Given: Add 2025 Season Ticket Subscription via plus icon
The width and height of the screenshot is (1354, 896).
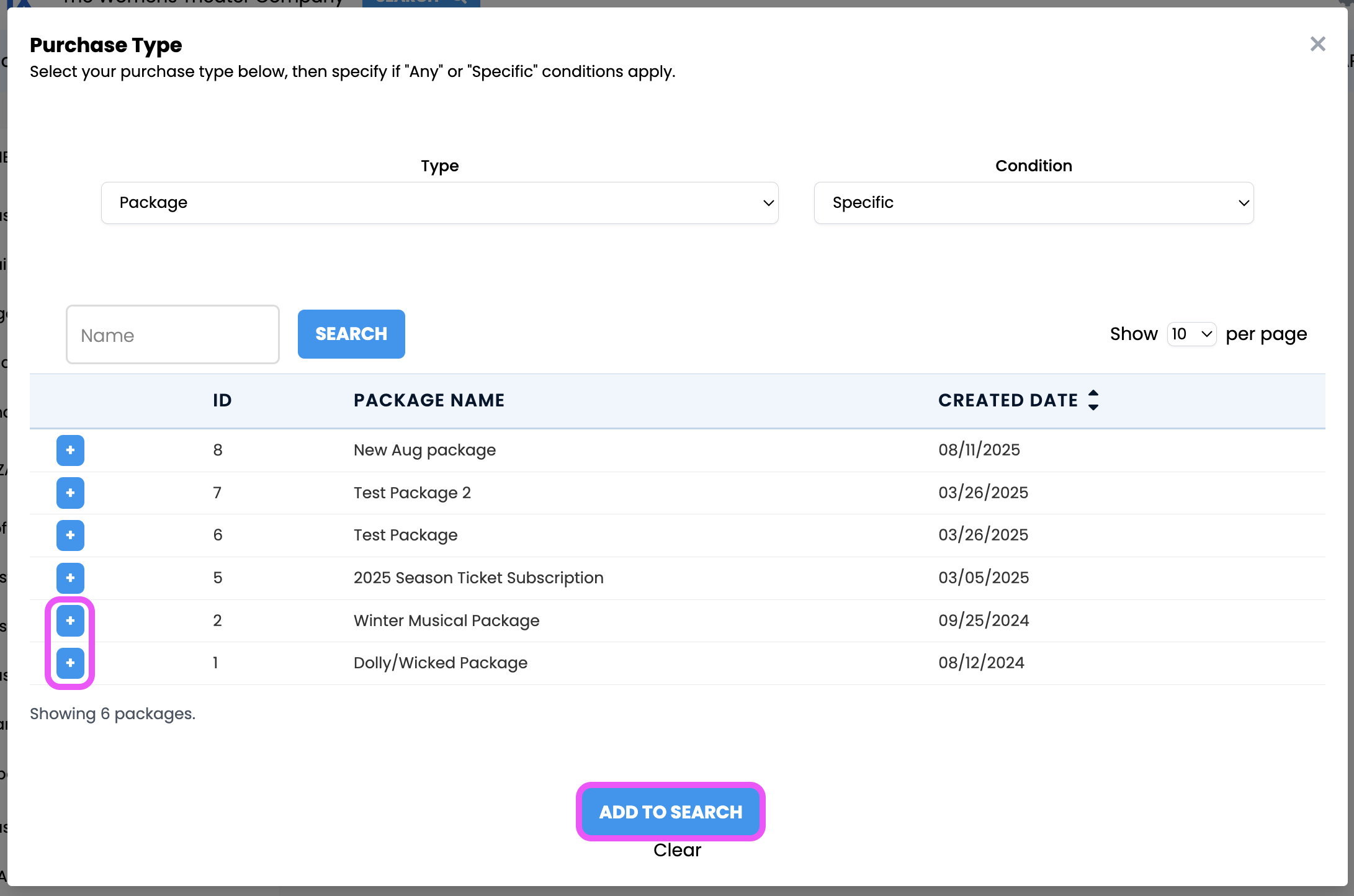Looking at the screenshot, I should (70, 578).
